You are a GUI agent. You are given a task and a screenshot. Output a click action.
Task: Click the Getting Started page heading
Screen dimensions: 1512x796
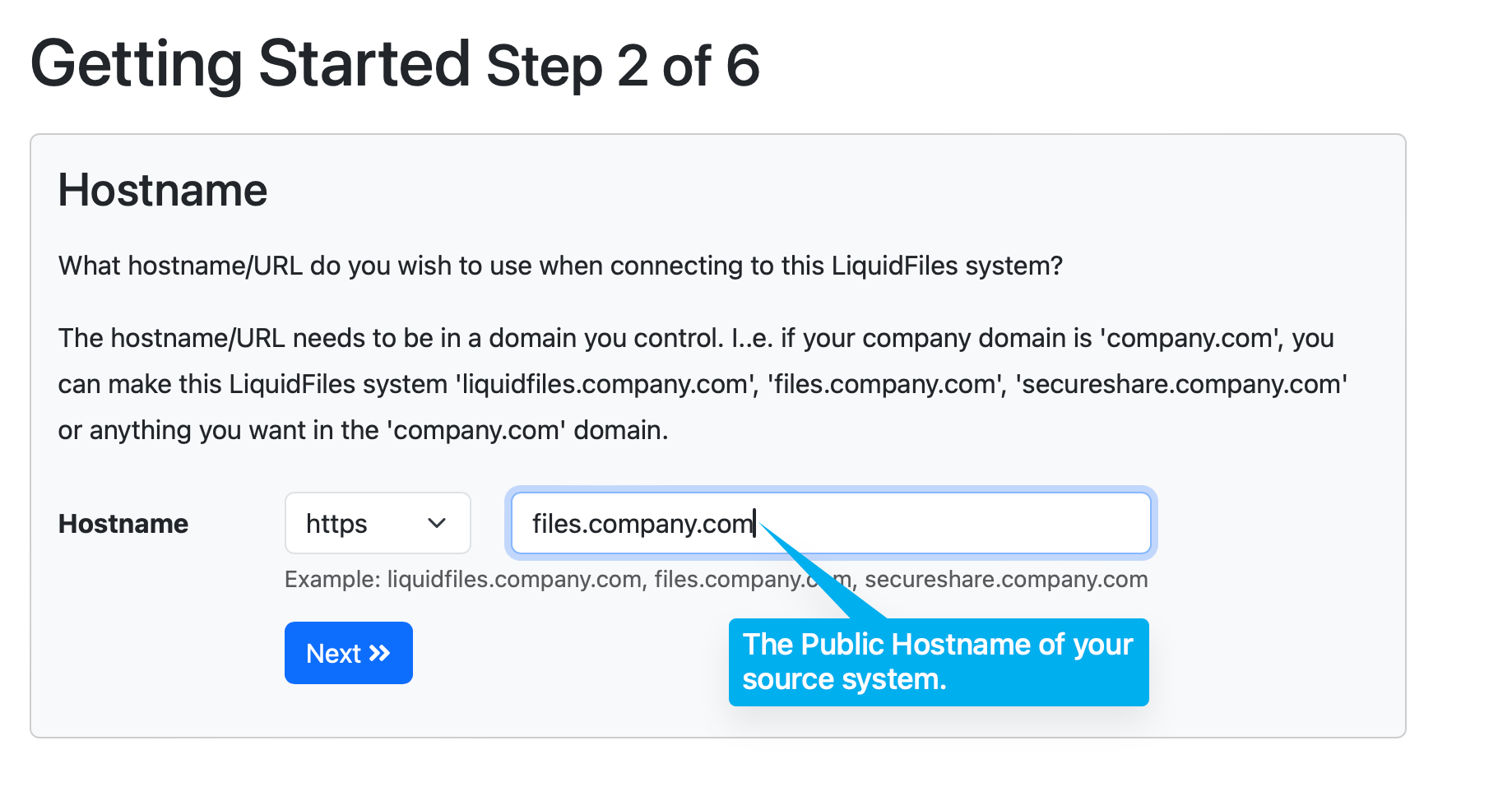coord(247,62)
